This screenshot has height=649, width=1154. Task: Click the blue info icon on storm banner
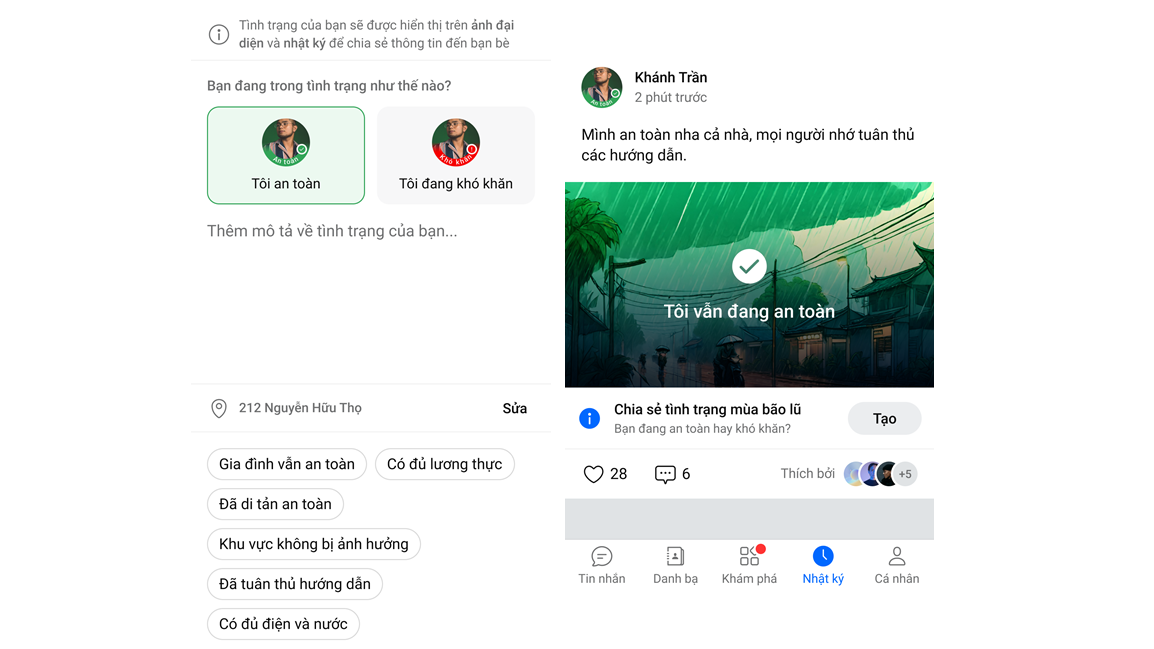point(590,418)
